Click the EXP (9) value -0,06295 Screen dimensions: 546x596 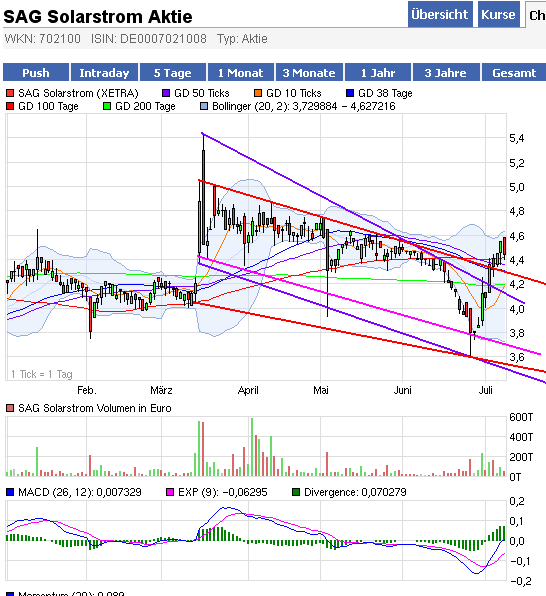(245, 492)
